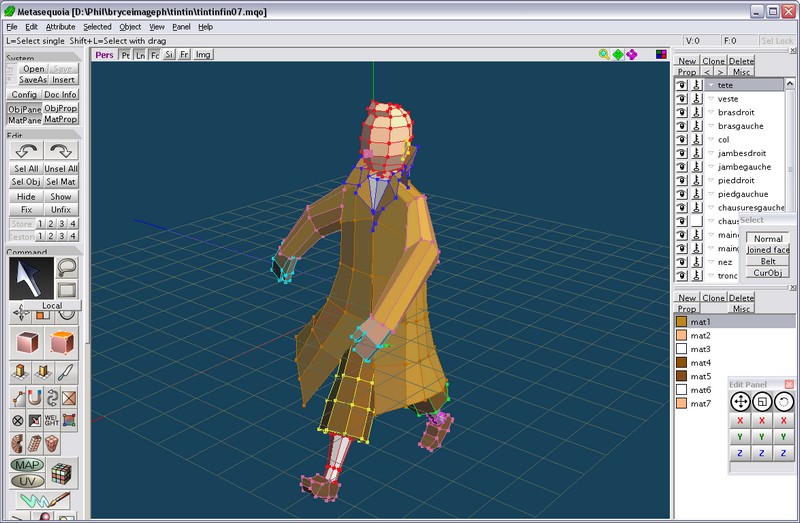The image size is (800, 523).
Task: Select the Magnet tool
Action: point(35,397)
